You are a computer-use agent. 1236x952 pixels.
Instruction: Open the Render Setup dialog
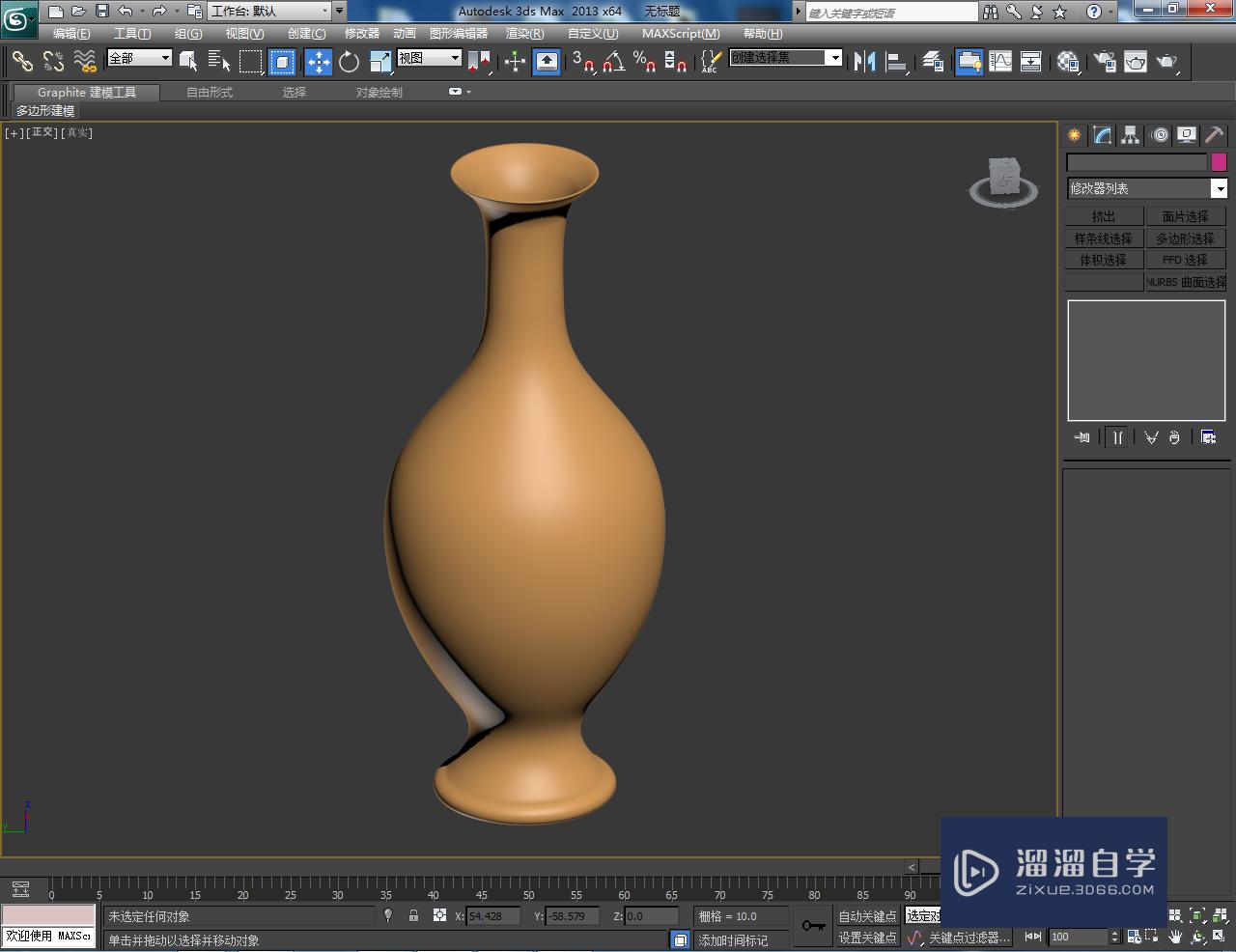coord(1105,62)
